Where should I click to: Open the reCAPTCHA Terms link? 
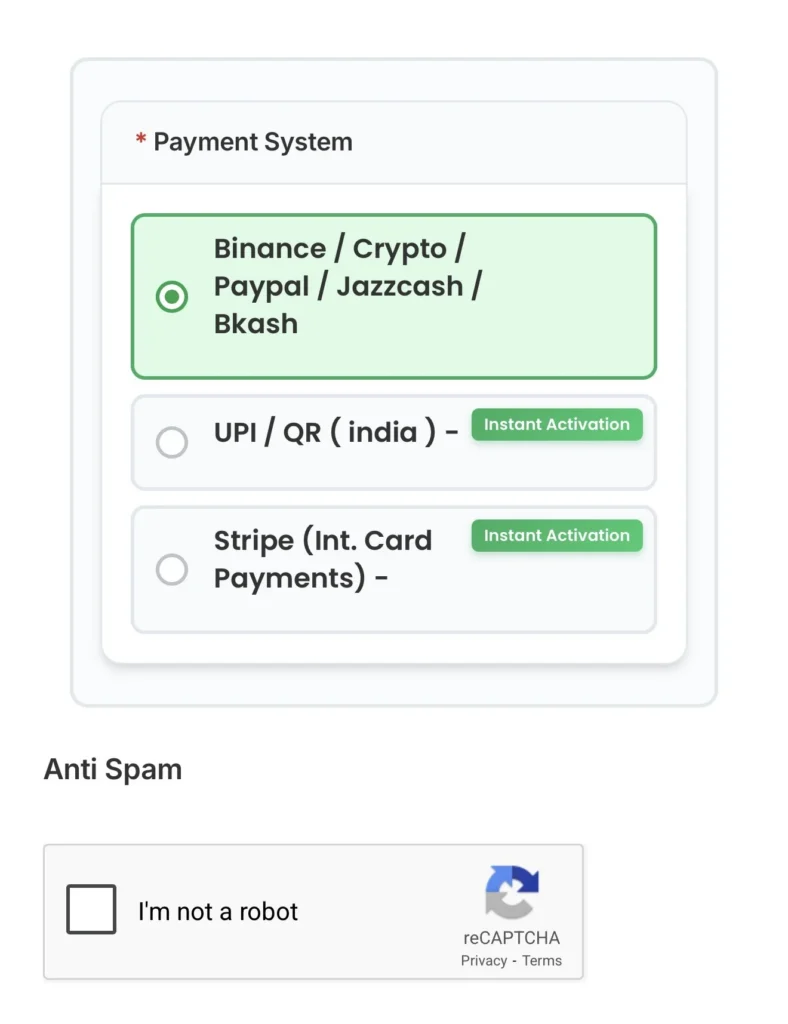coord(542,961)
